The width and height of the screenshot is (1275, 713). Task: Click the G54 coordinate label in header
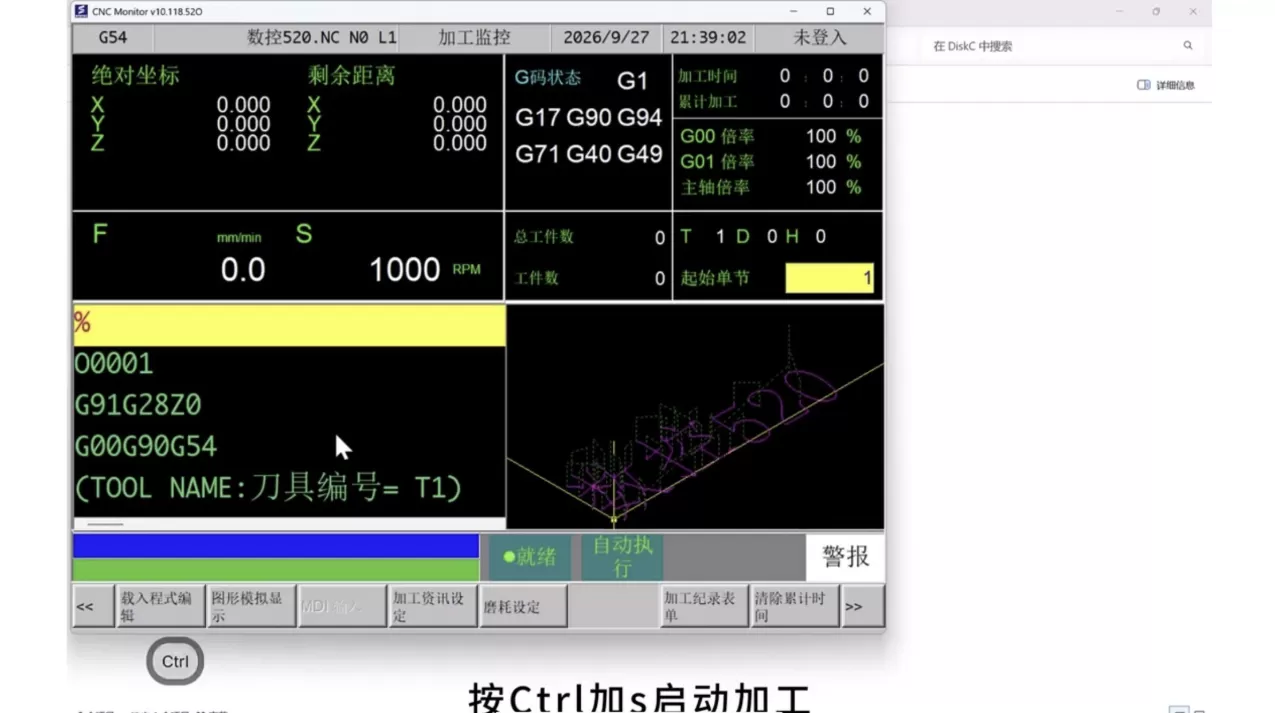113,37
